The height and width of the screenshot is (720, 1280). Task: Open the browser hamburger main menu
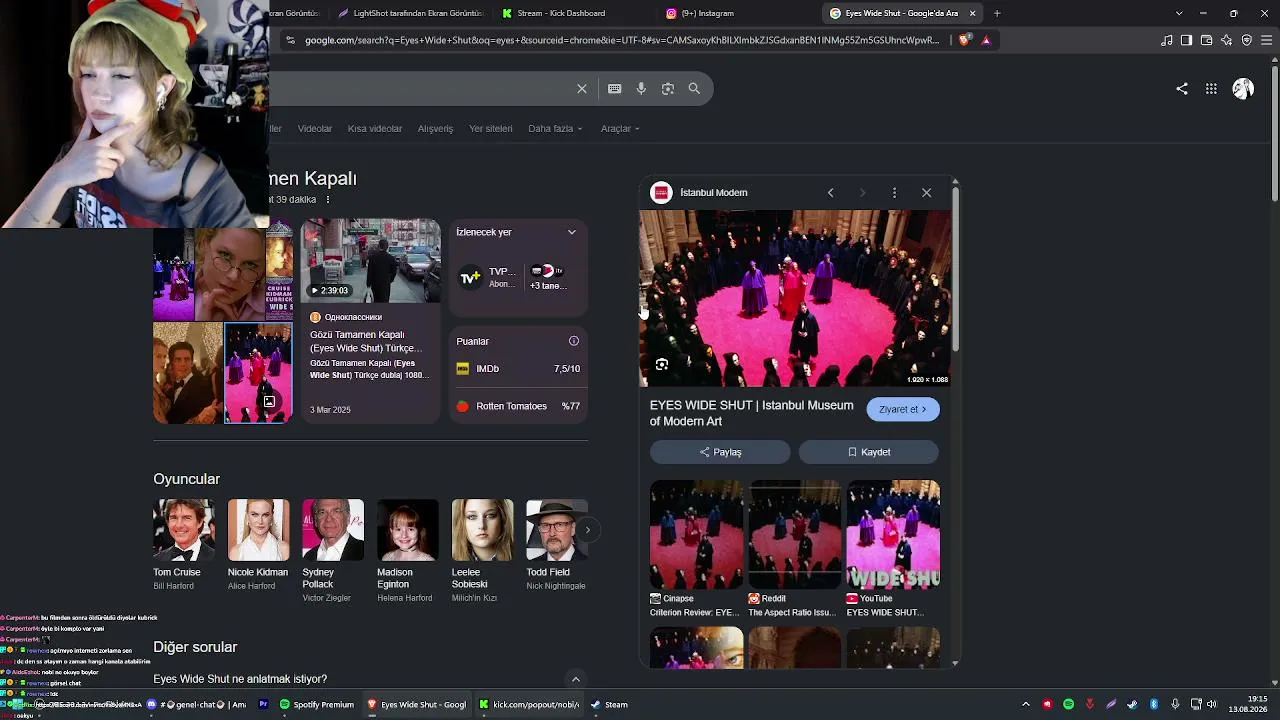[1267, 40]
